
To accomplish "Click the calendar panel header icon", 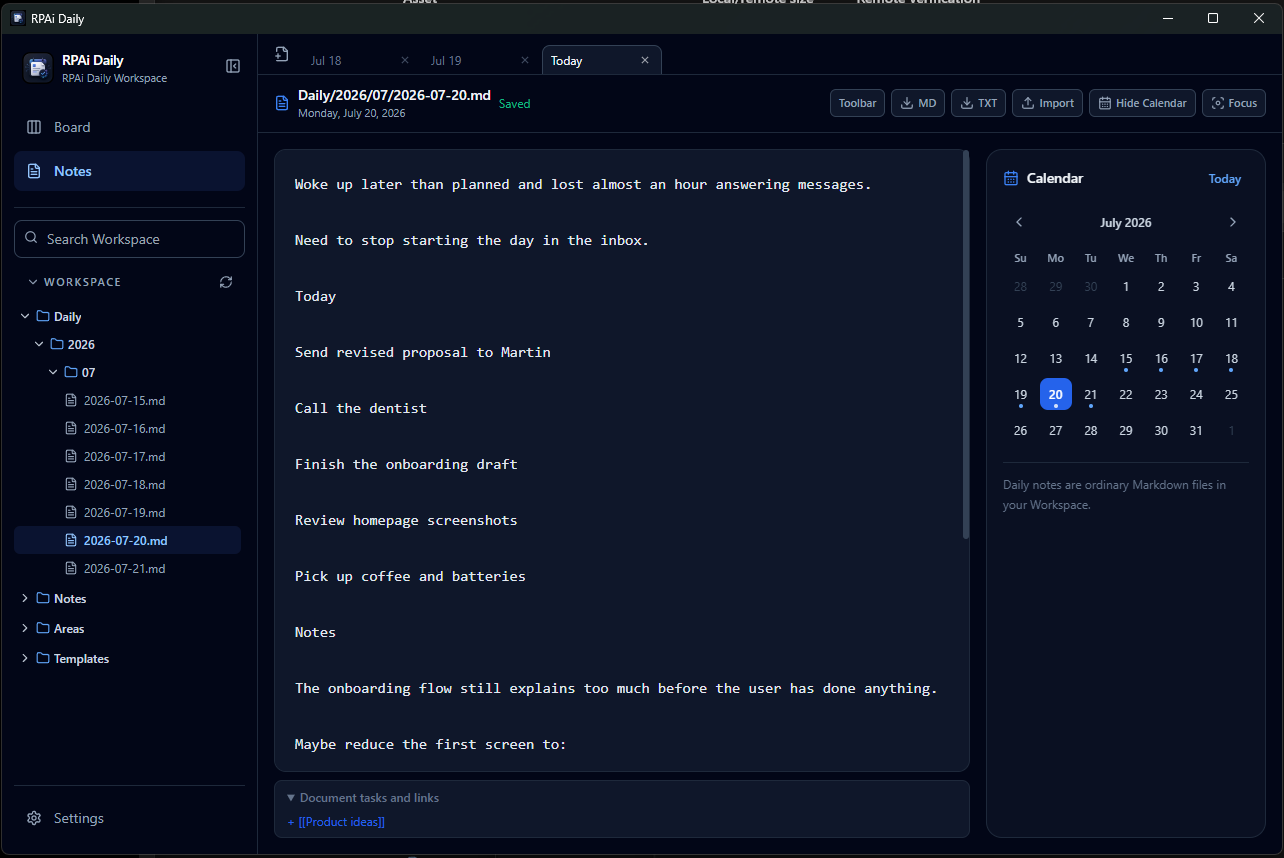I will pyautogui.click(x=1010, y=178).
